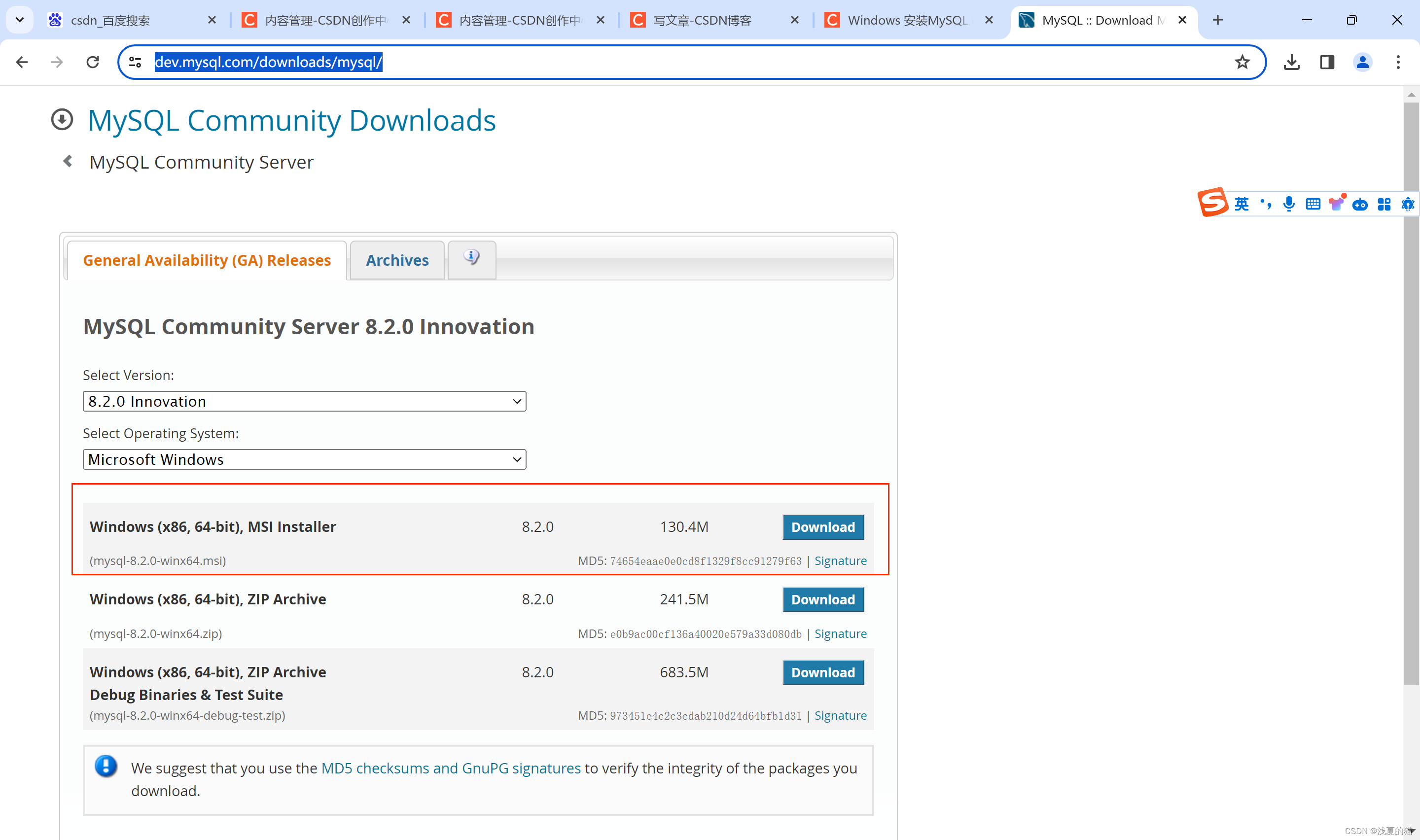Click the 683.5M size value
1420x840 pixels.
(684, 672)
